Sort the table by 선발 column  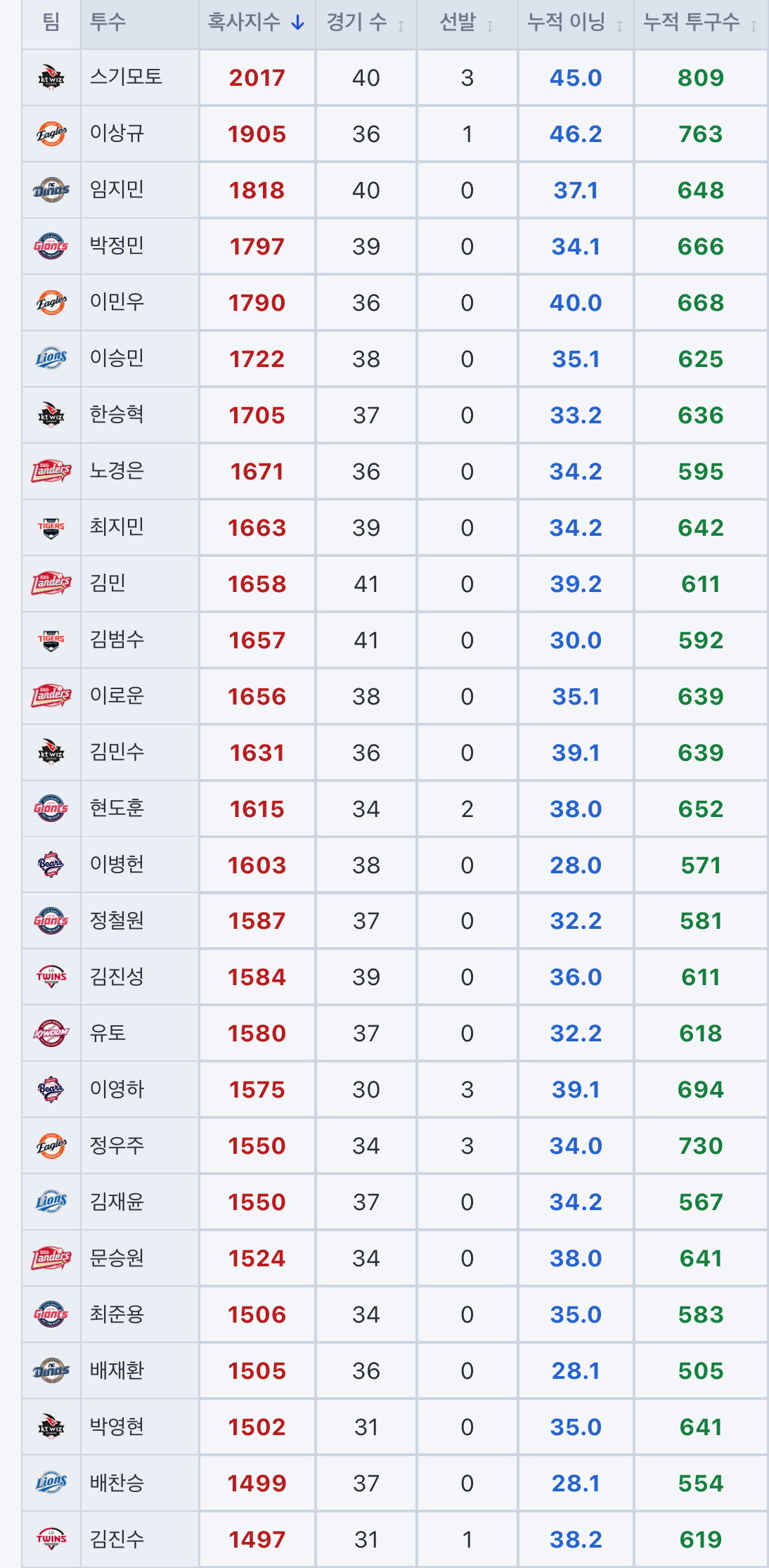(467, 23)
